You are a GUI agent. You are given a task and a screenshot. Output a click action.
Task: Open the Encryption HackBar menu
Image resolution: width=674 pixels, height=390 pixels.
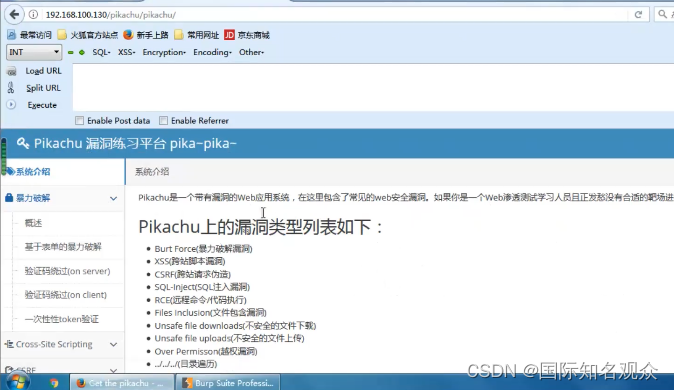164,52
